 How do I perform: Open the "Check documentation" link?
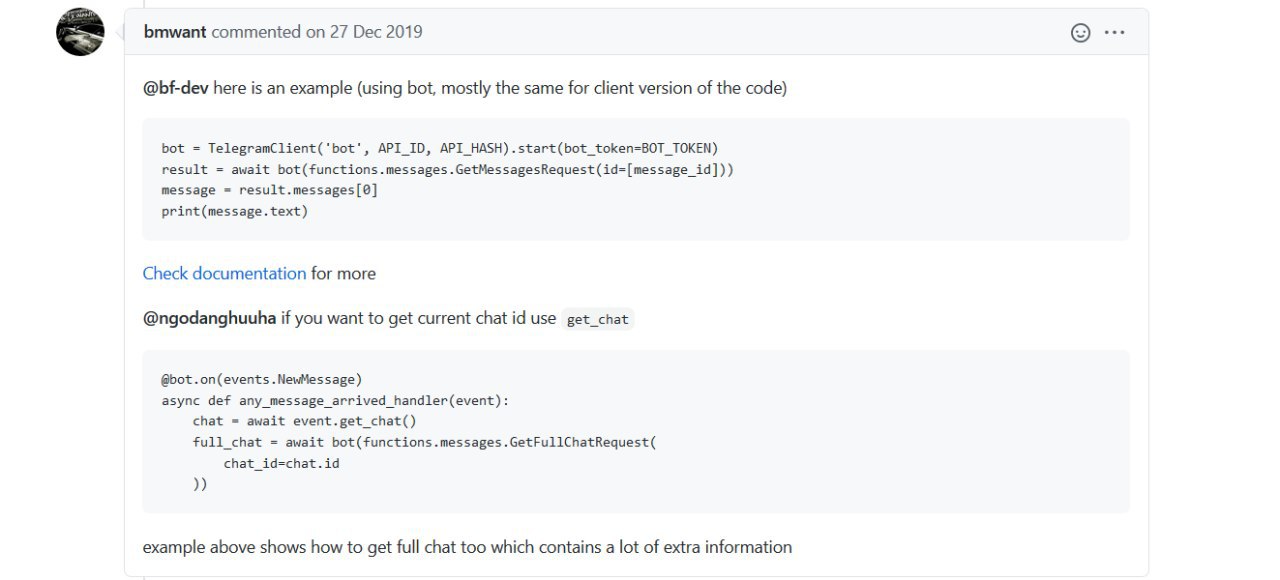pos(224,273)
